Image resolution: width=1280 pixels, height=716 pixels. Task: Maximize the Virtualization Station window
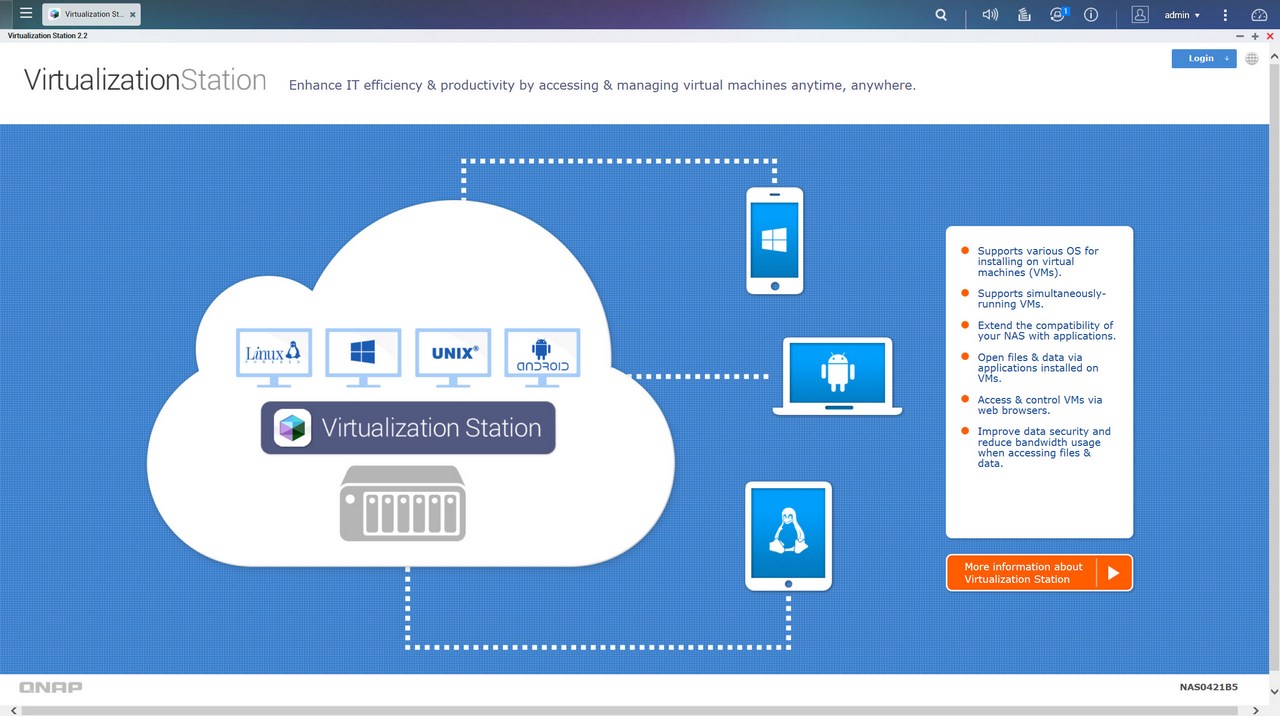[x=1255, y=36]
